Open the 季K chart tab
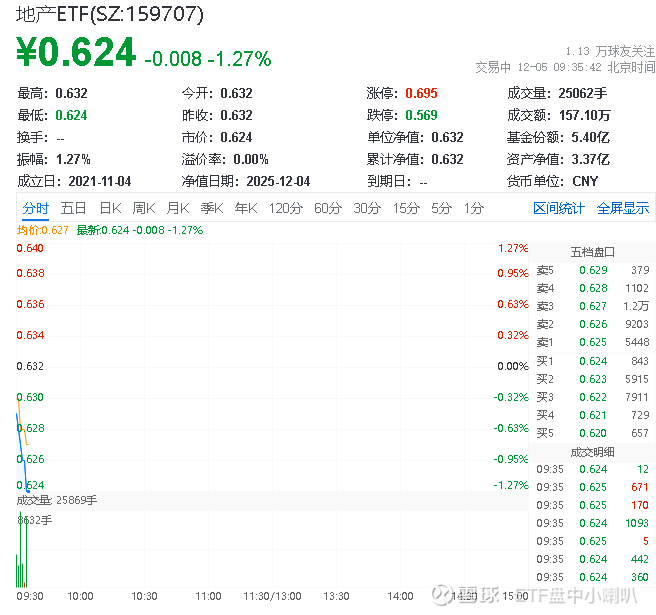The image size is (656, 615). point(211,208)
